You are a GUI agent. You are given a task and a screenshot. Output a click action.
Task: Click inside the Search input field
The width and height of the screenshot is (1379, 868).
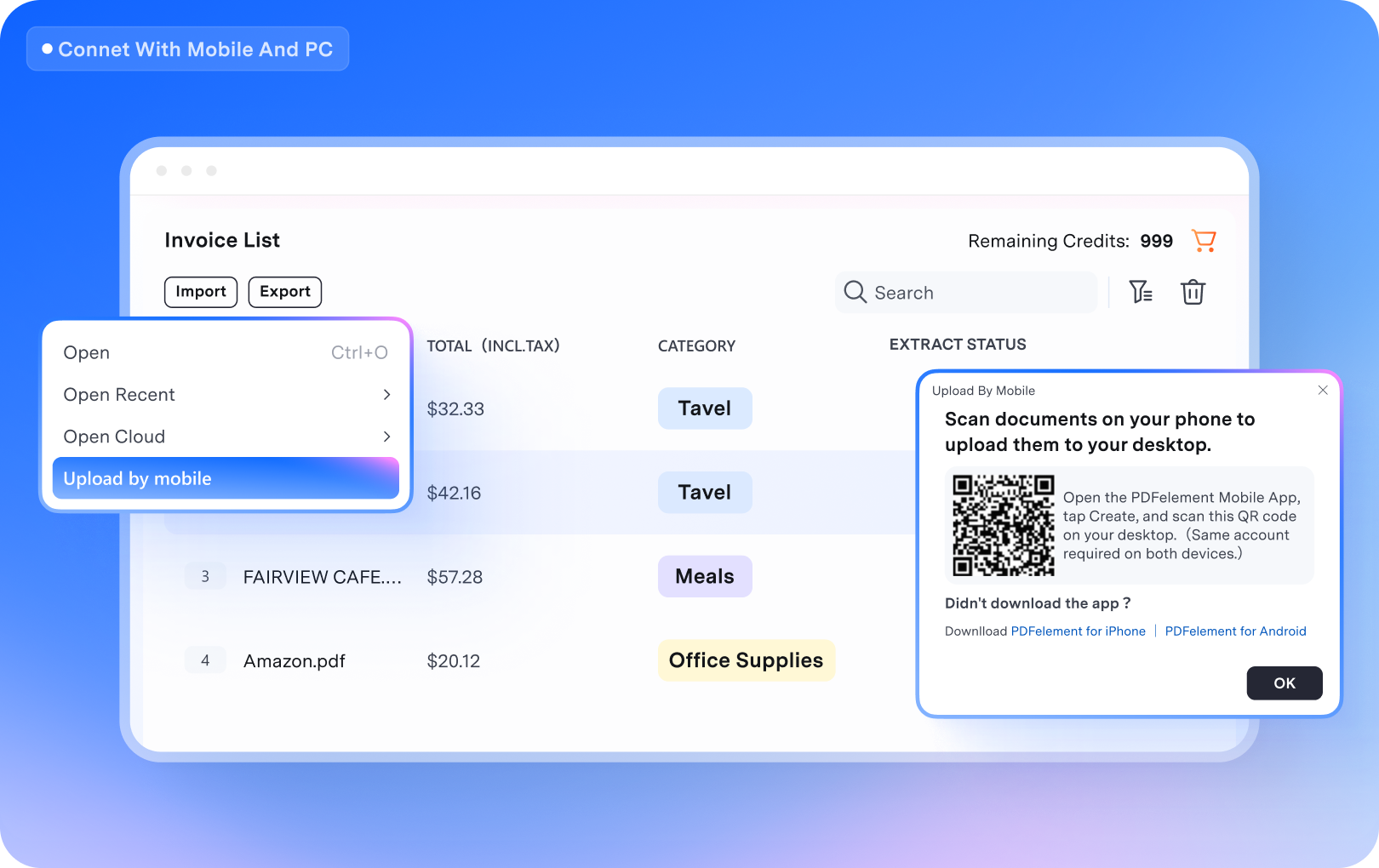[x=936, y=292]
